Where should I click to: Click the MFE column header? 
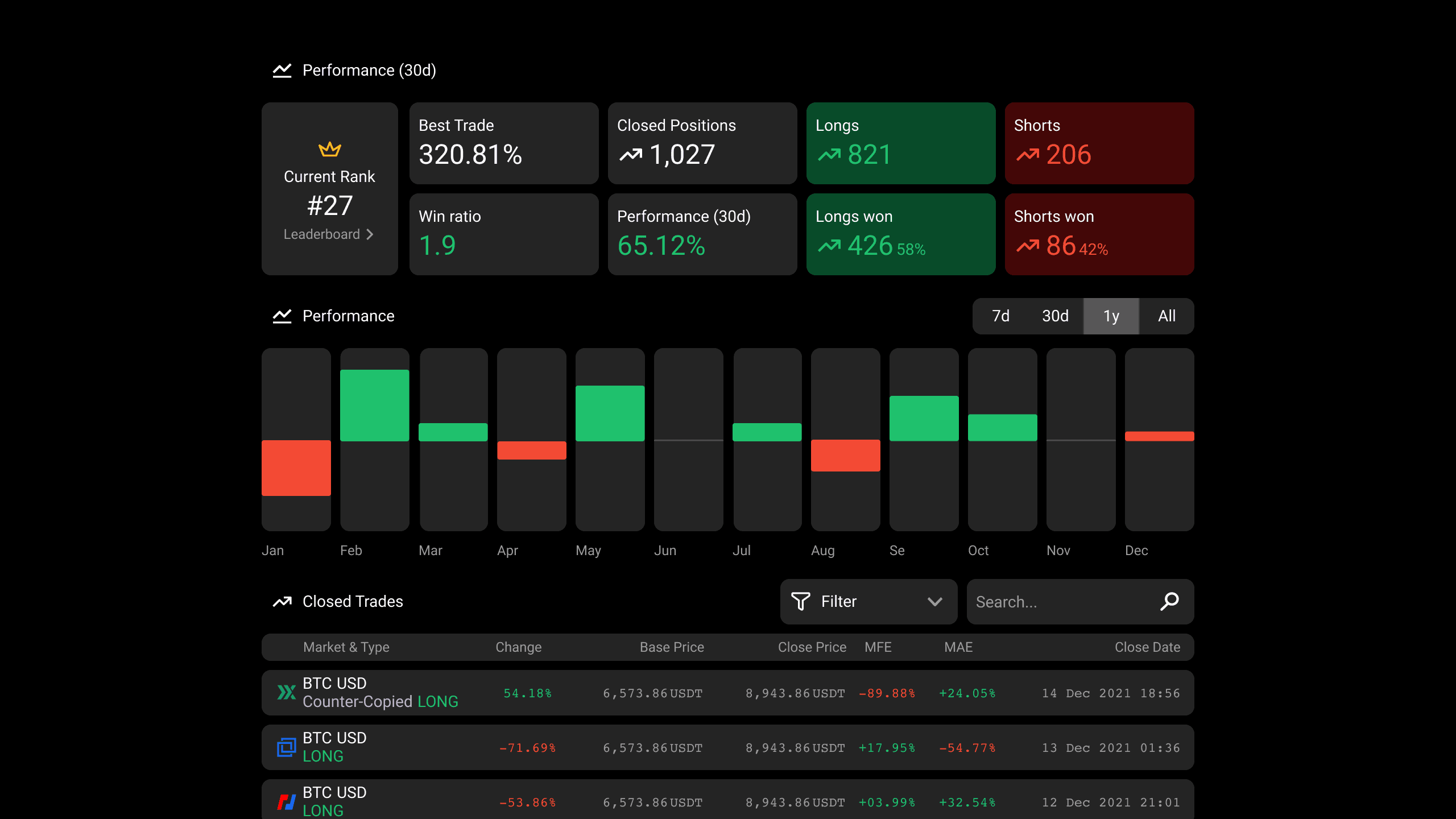pos(878,647)
